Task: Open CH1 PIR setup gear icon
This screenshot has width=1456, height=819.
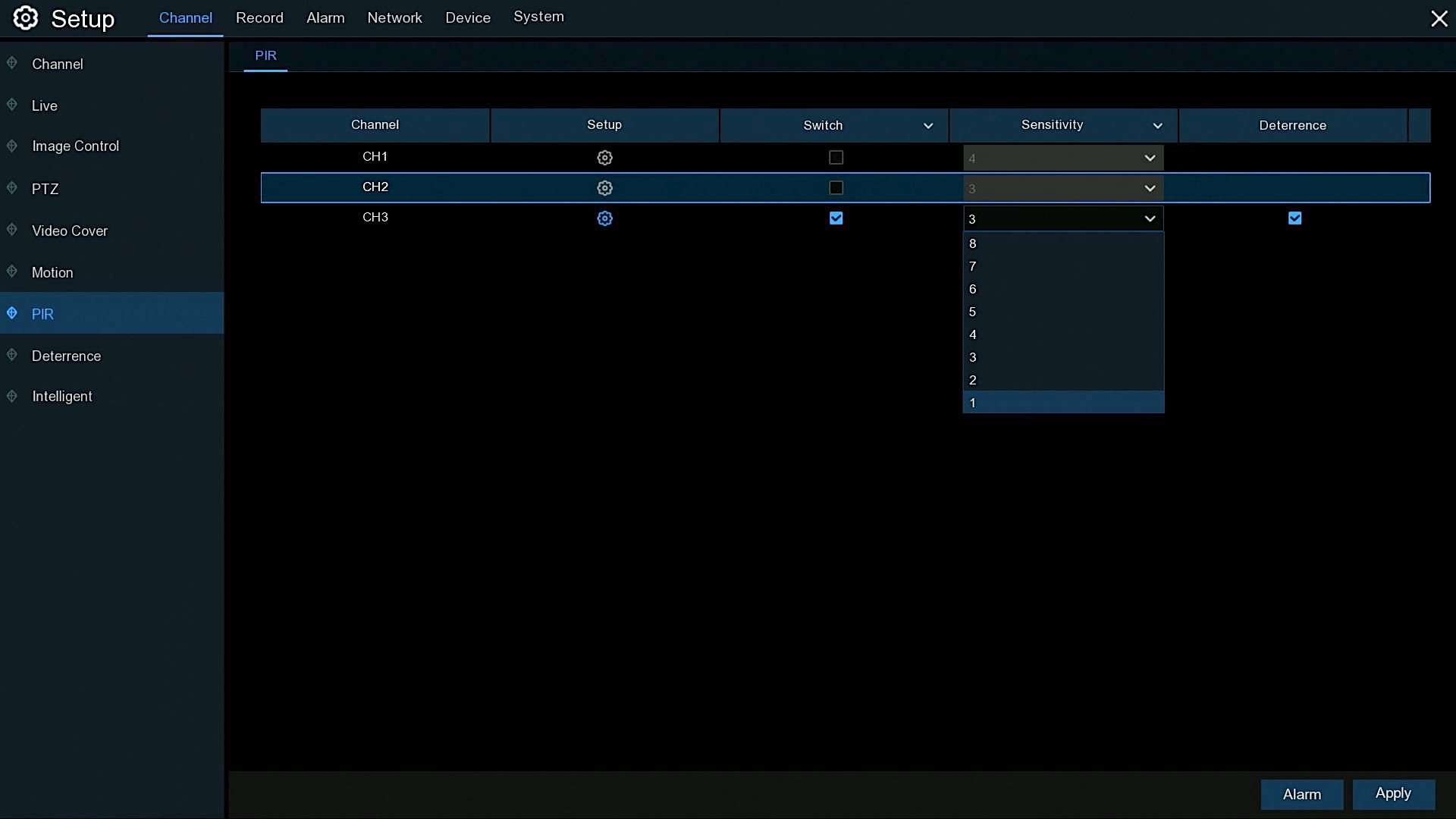Action: pyautogui.click(x=604, y=158)
